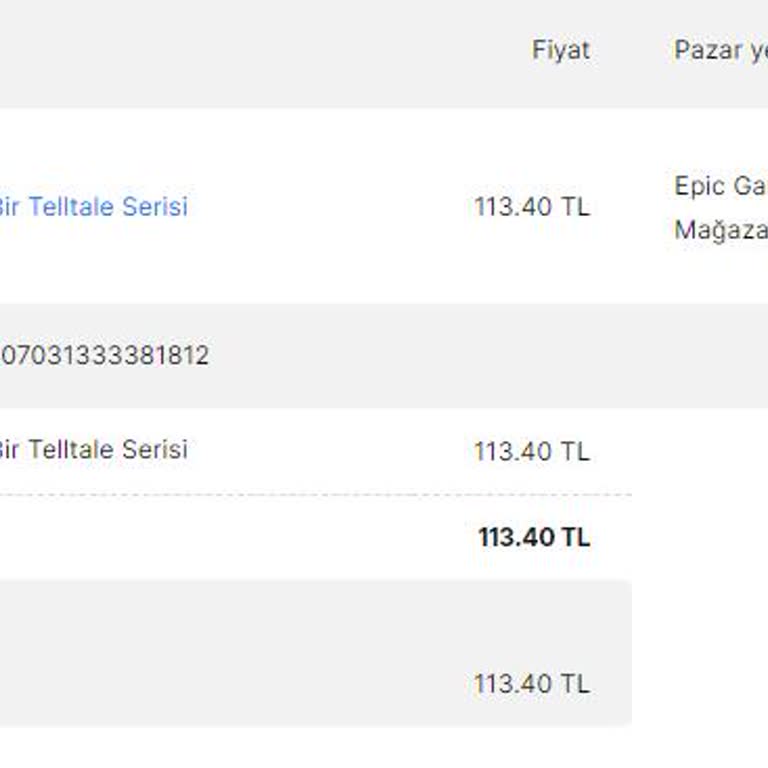This screenshot has height=768, width=768.
Task: Click the "Fiyat" column header
Action: [x=560, y=50]
